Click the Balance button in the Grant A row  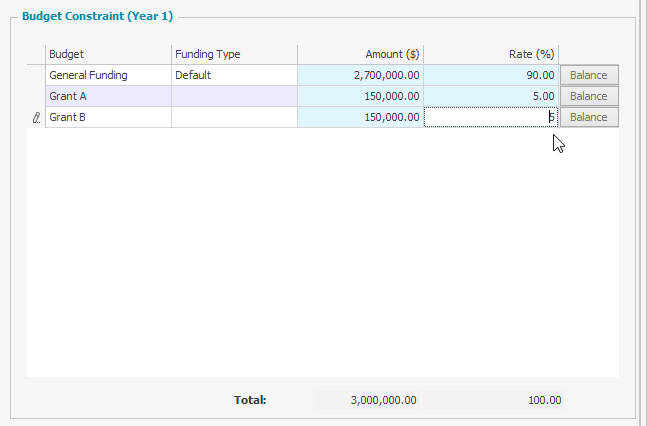click(x=589, y=96)
